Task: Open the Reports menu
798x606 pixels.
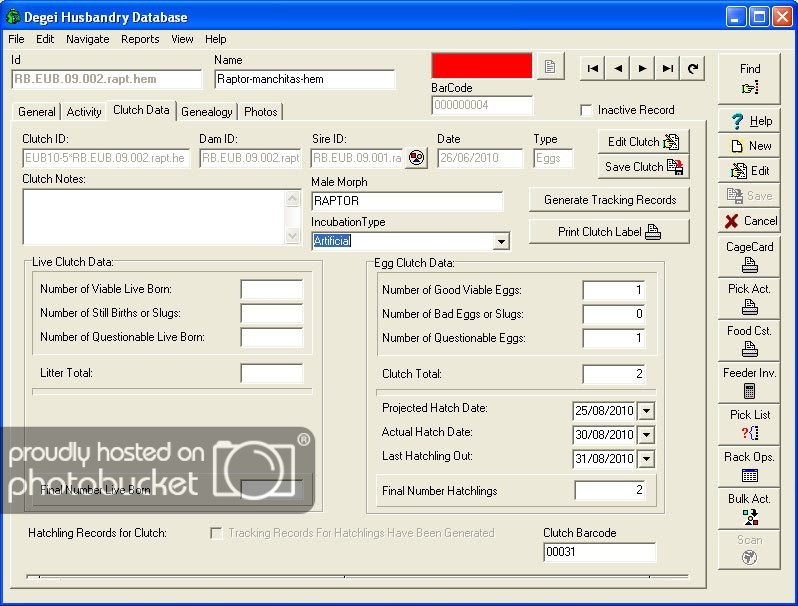Action: [140, 39]
